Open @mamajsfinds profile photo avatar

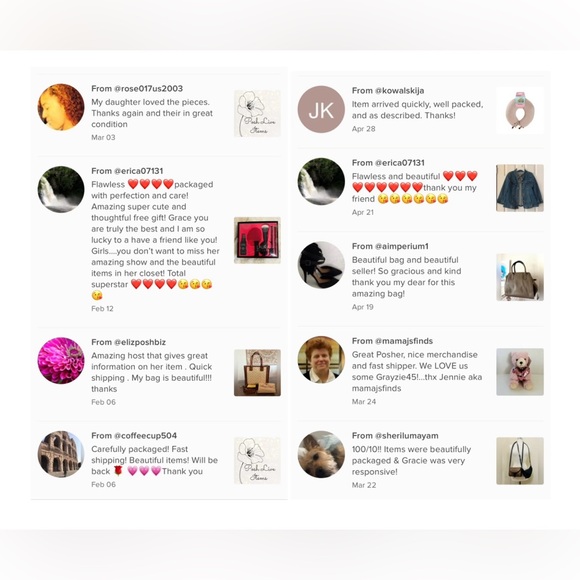point(321,360)
